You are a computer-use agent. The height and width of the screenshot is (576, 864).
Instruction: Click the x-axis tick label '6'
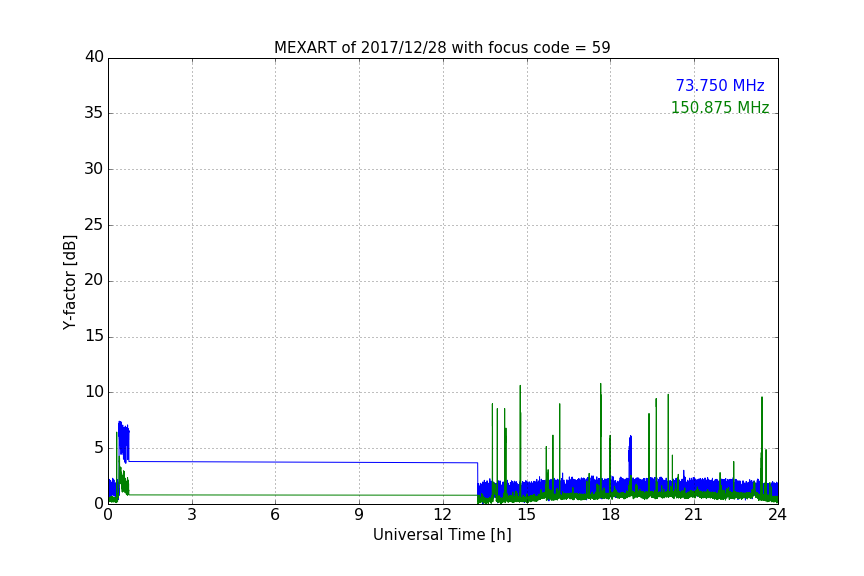pyautogui.click(x=275, y=515)
